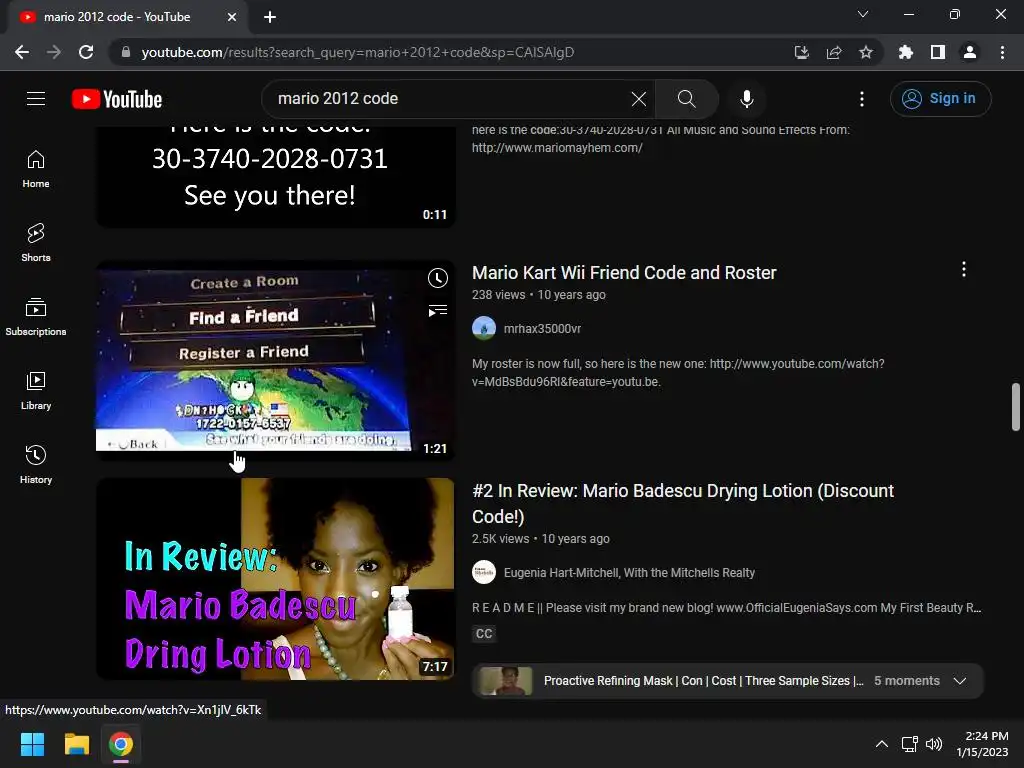Image resolution: width=1024 pixels, height=768 pixels.
Task: Click the site padlock icon
Action: click(125, 52)
